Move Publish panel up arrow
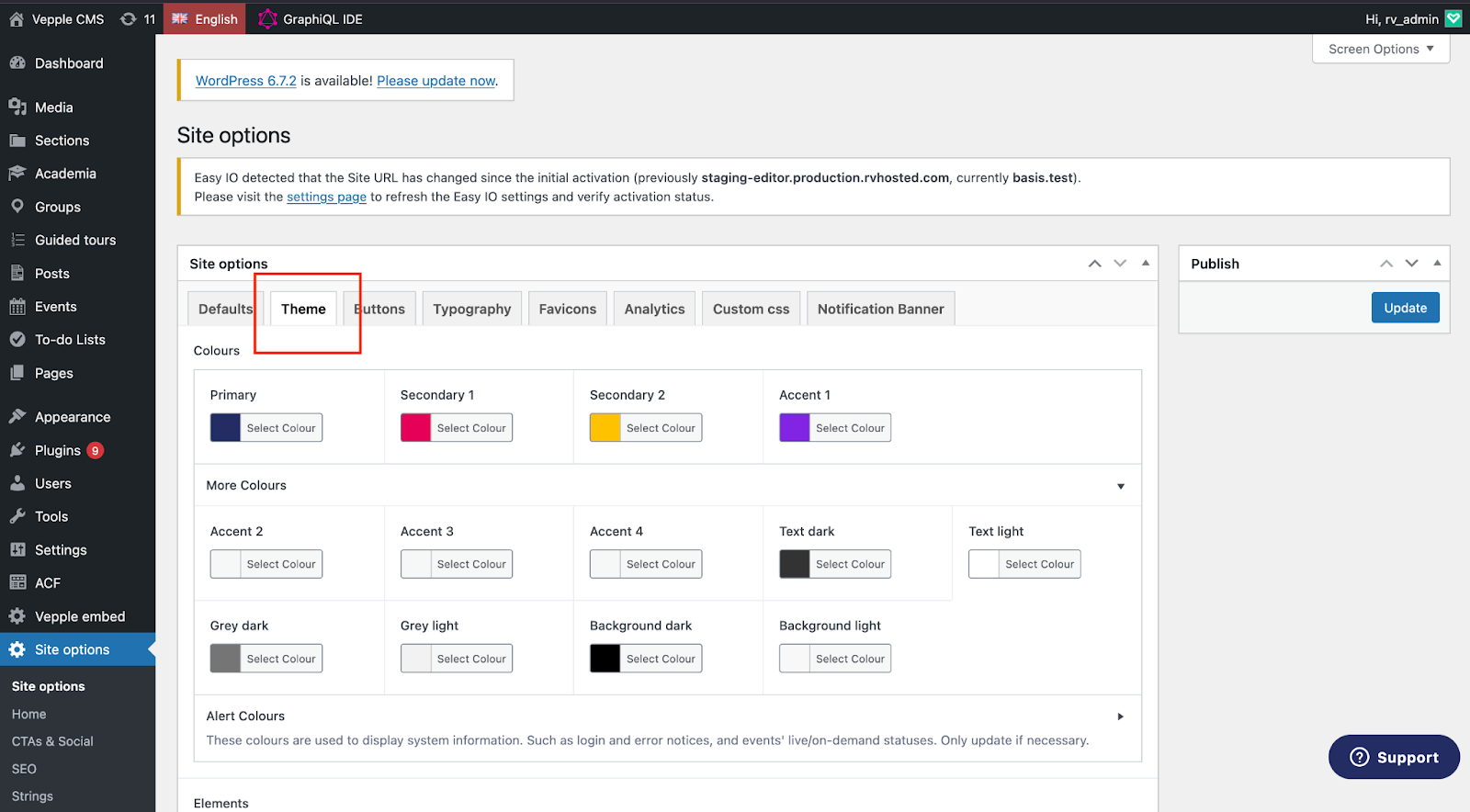Image resolution: width=1470 pixels, height=812 pixels. tap(1386, 264)
